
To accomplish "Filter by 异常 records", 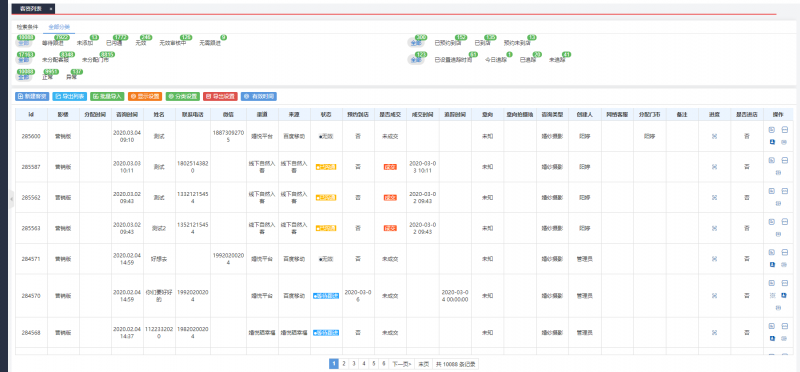I will 71,77.
